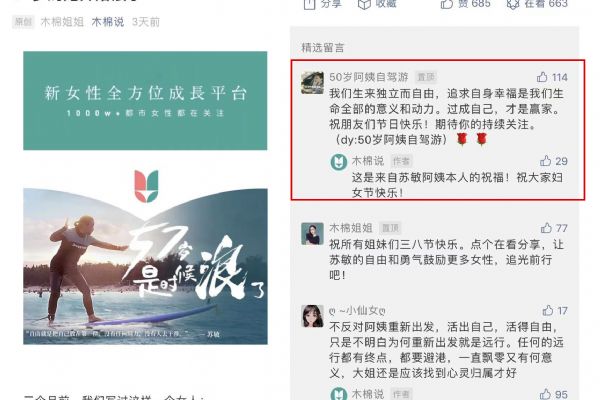Click the 木棉姐姐 author name in byline
This screenshot has width=600, height=400.
click(62, 22)
